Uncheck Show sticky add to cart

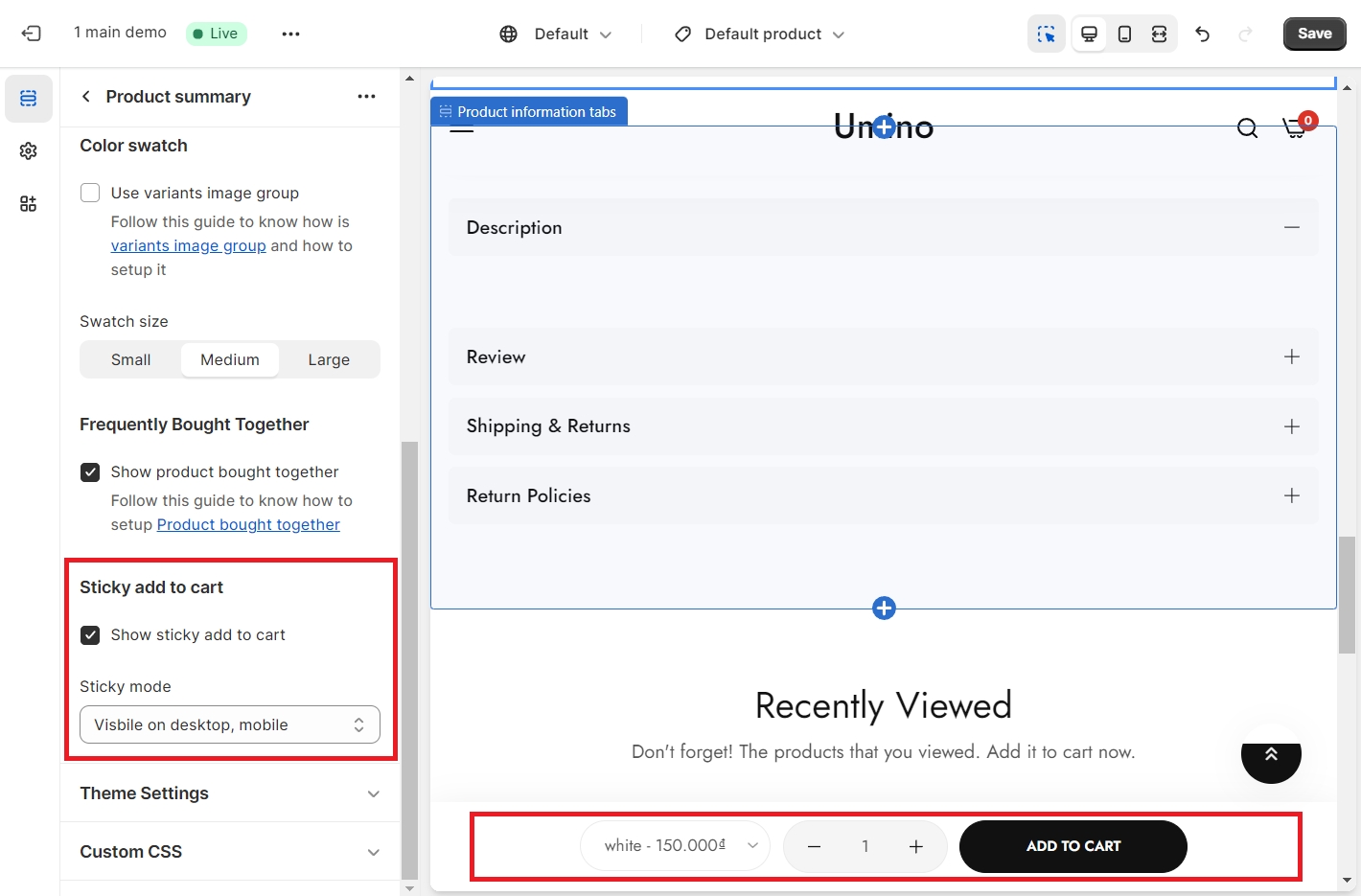point(90,635)
